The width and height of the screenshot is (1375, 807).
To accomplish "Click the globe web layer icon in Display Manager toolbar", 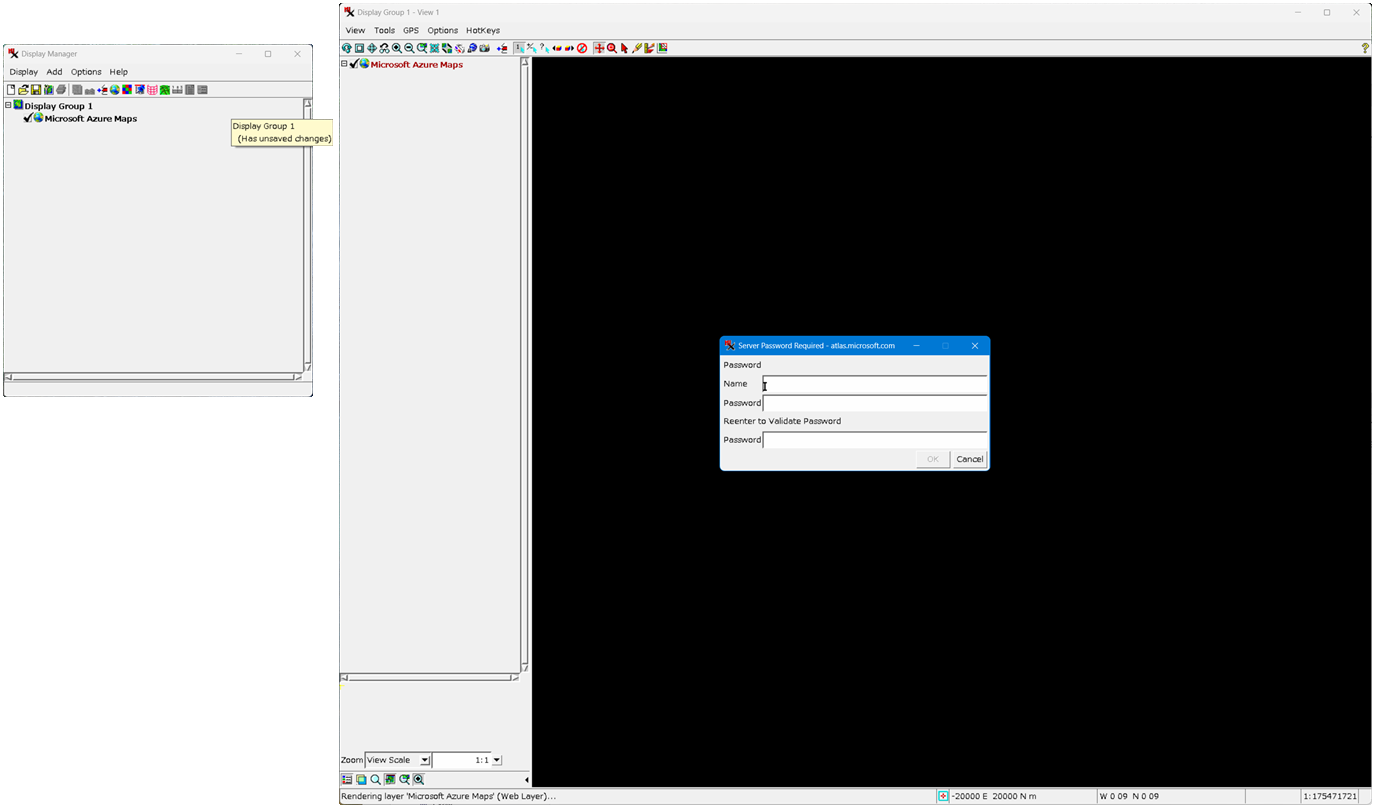I will click(x=115, y=90).
